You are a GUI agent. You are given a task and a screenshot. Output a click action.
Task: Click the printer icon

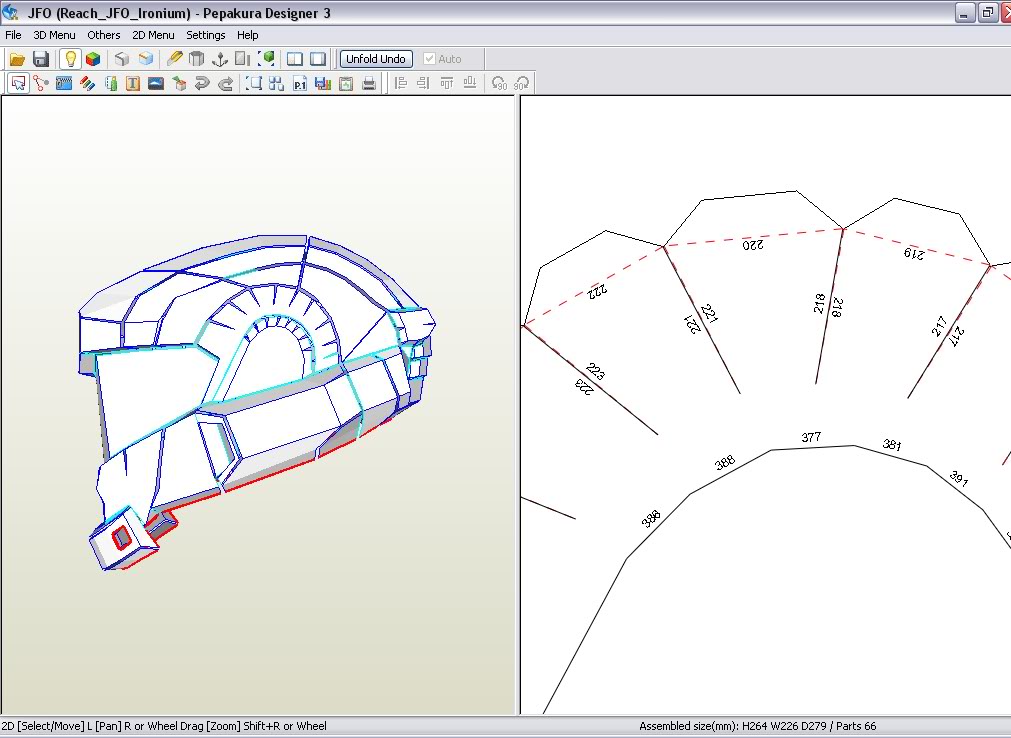[369, 84]
